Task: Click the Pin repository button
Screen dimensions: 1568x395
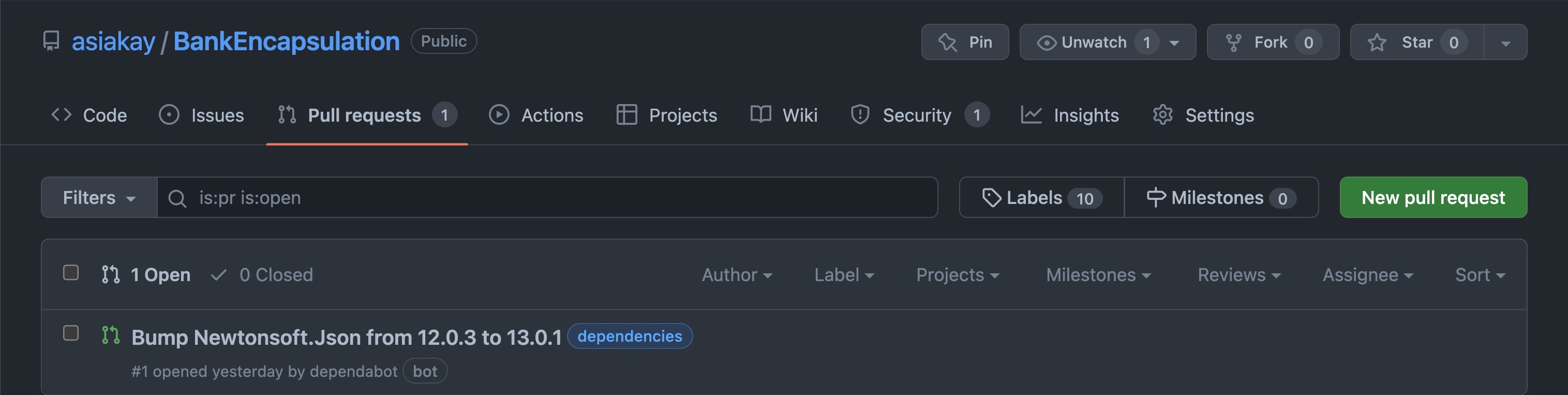Action: [x=964, y=42]
